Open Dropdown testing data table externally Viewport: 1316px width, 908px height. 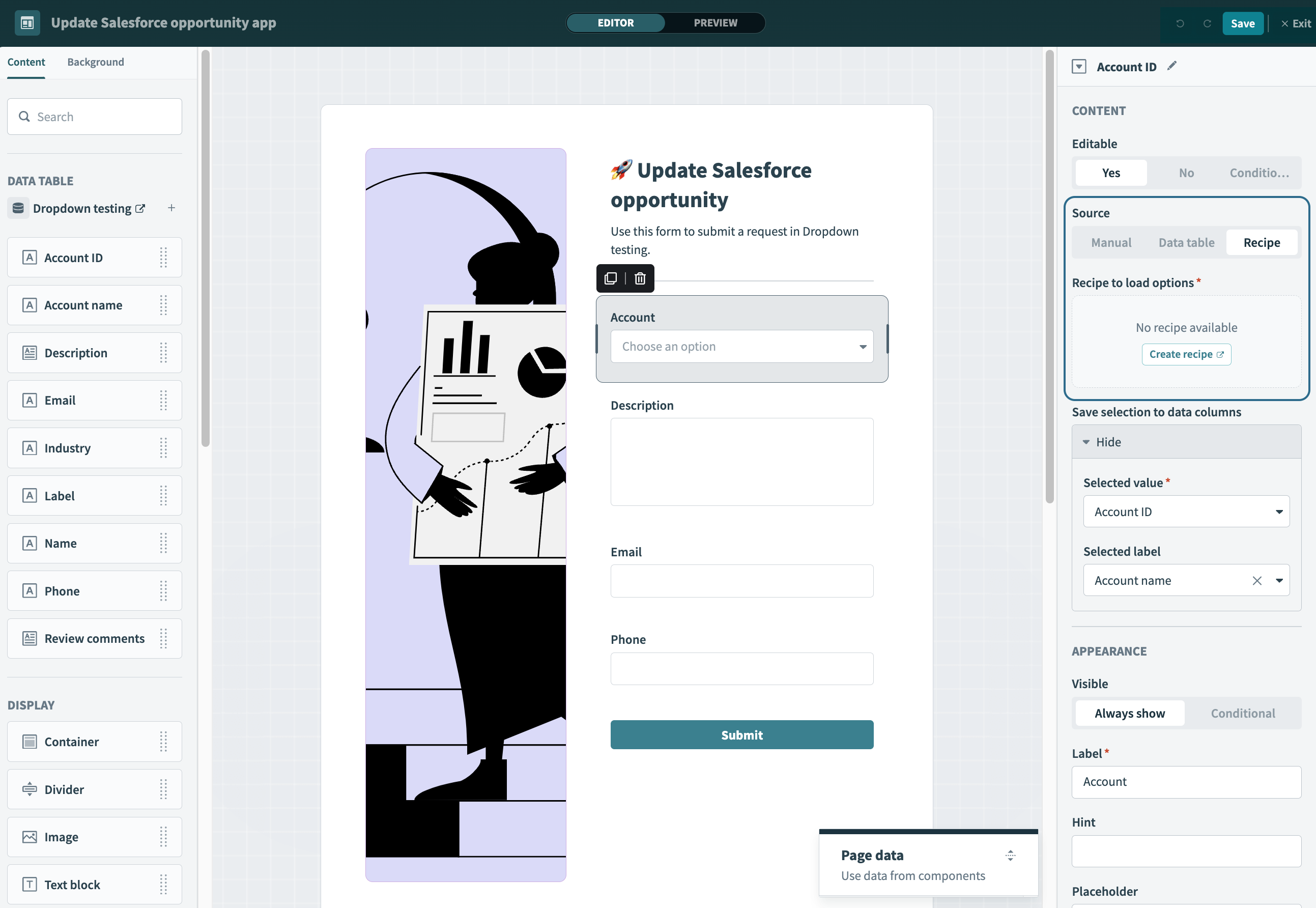(140, 208)
